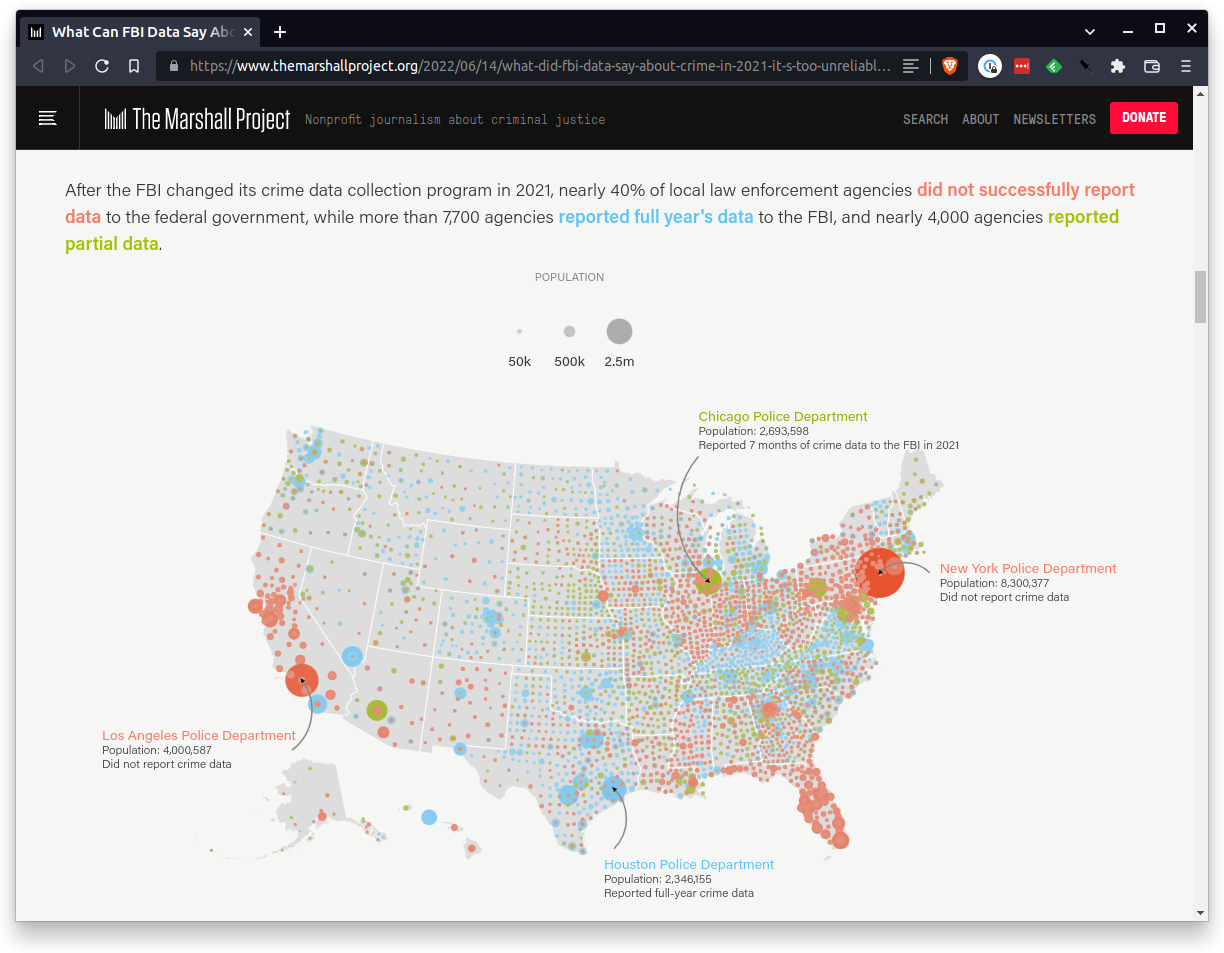This screenshot has width=1224, height=953.
Task: Open the Brave Wallet icon
Action: 1152,66
